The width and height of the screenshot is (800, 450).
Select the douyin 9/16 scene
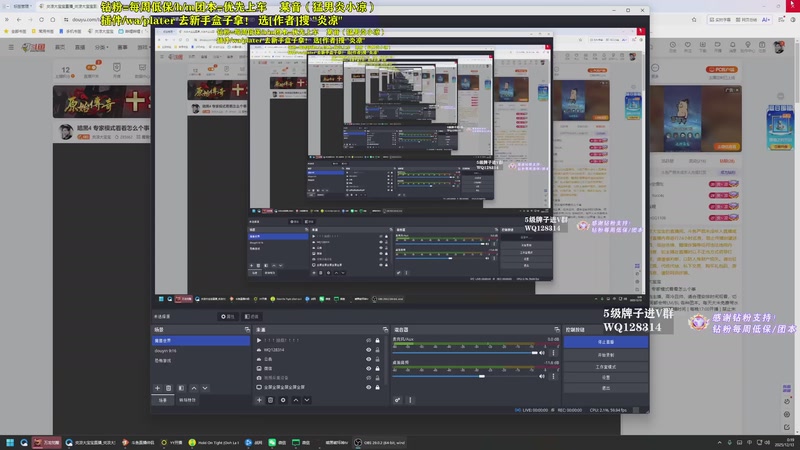[x=201, y=351]
